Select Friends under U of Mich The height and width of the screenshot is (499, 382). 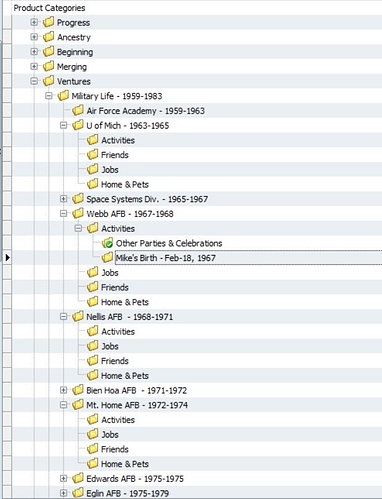click(115, 155)
